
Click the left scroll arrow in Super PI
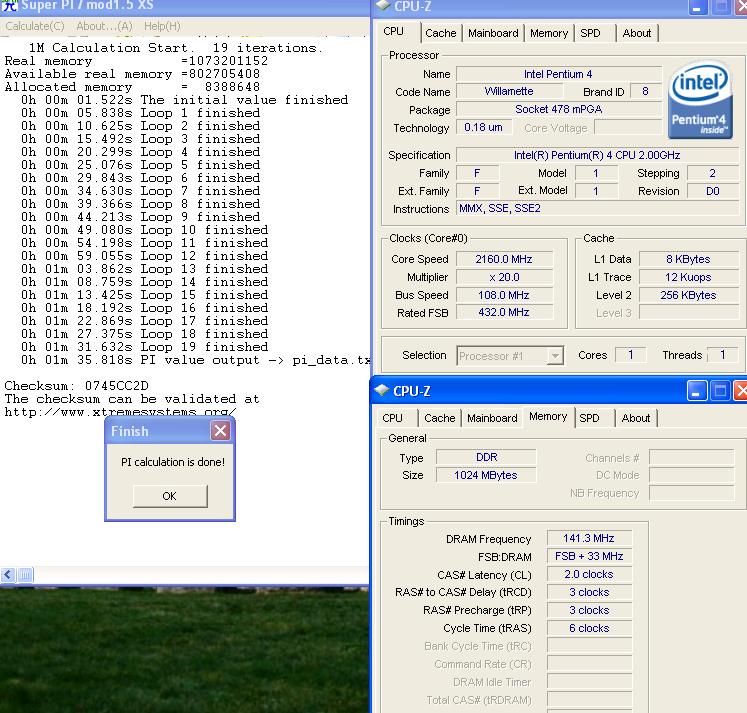(x=8, y=575)
